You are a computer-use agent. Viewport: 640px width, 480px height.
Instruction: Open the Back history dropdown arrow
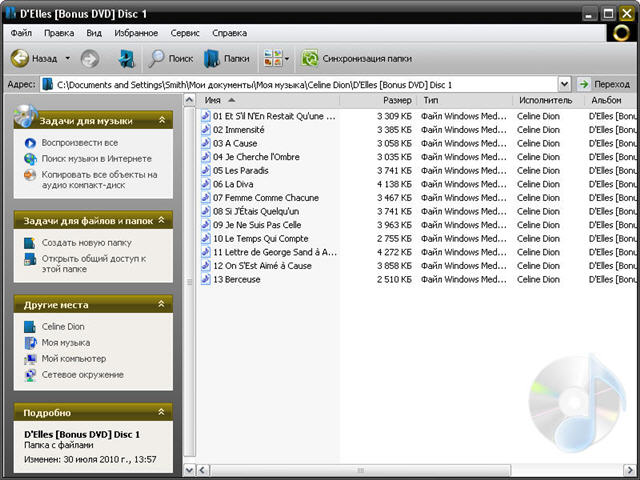click(x=68, y=59)
